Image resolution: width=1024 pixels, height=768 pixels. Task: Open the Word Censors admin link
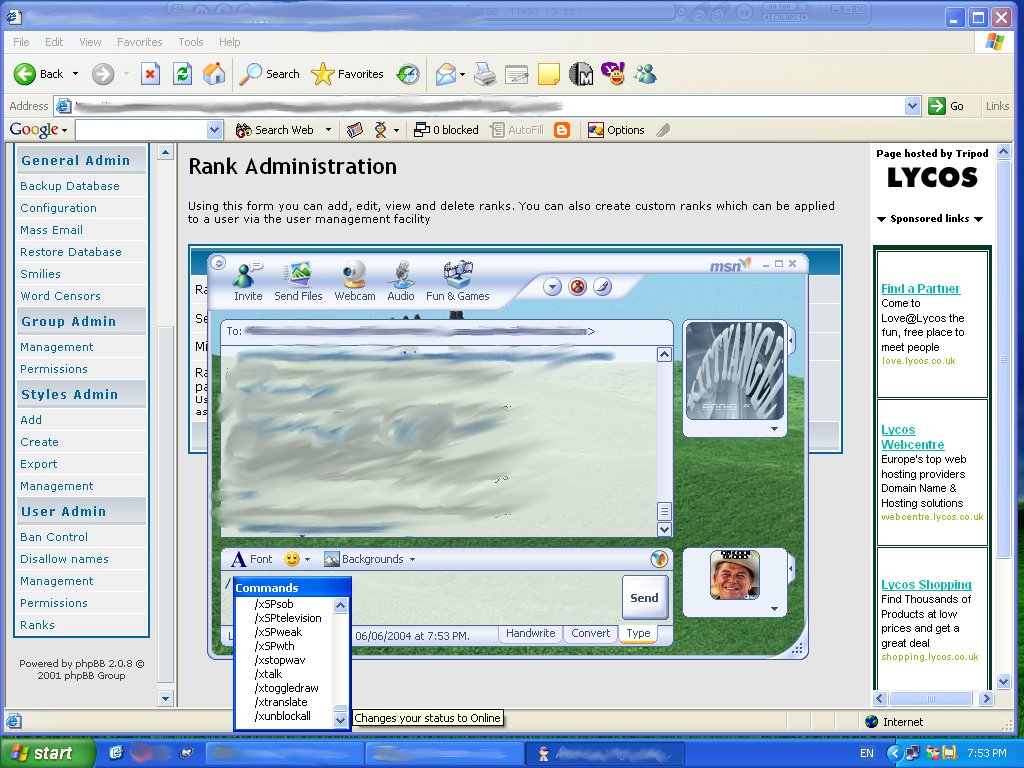[60, 296]
